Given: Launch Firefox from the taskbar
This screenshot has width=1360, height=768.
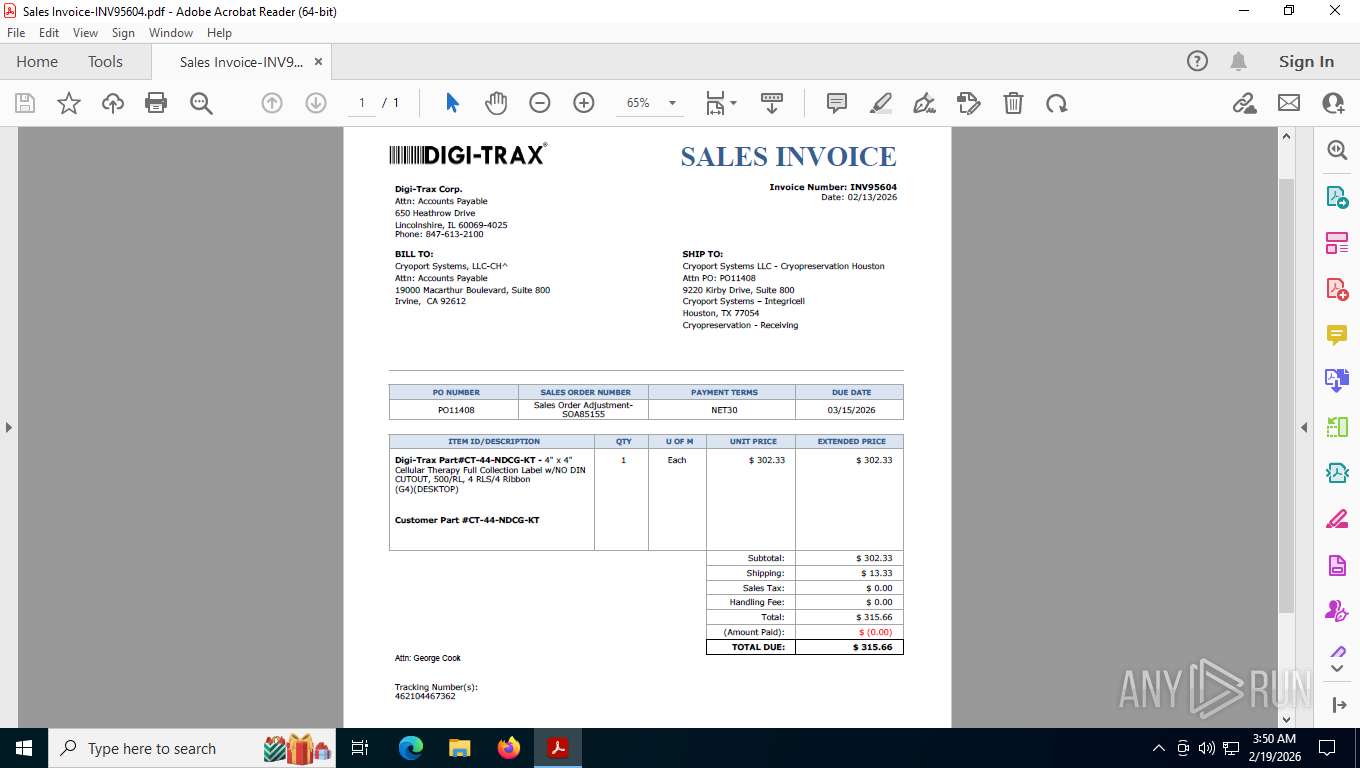Looking at the screenshot, I should click(x=509, y=748).
